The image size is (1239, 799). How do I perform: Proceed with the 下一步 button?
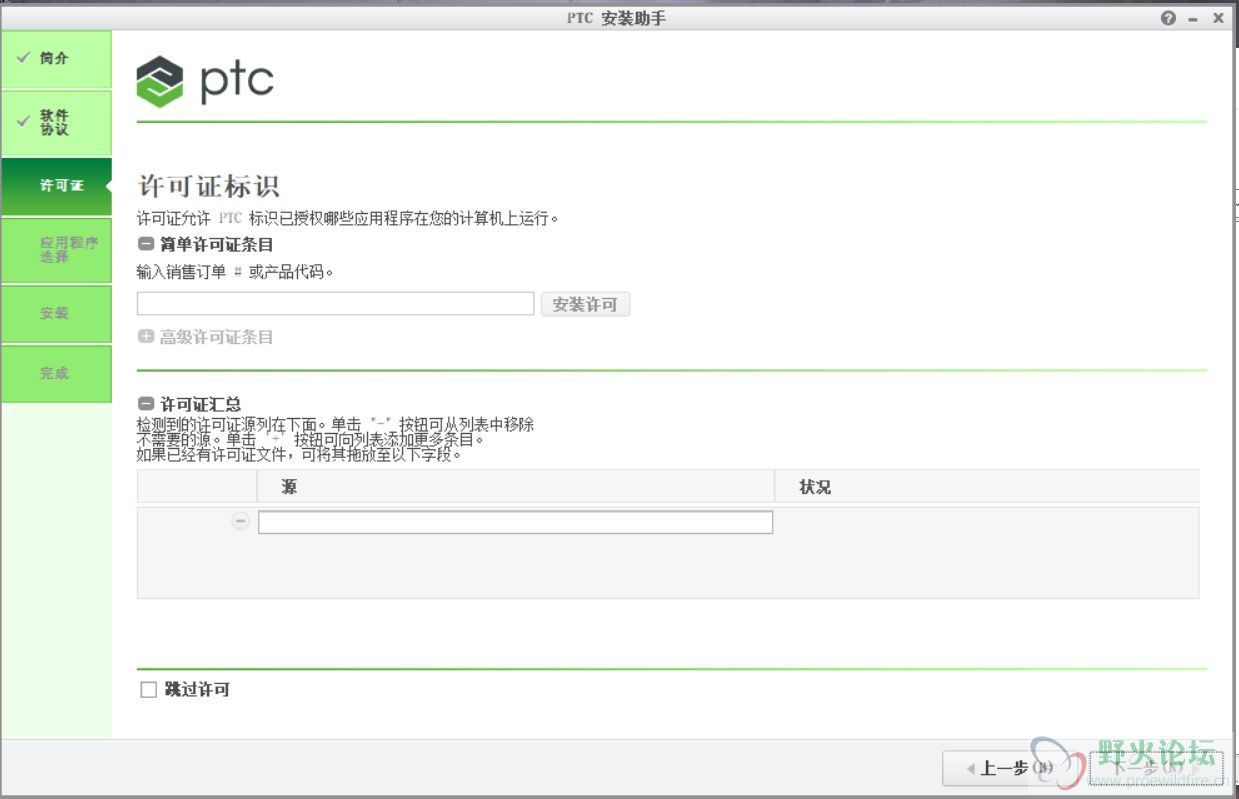point(1156,768)
